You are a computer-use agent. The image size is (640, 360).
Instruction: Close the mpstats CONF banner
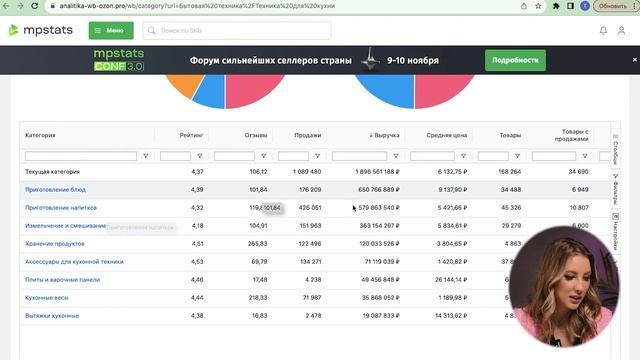point(635,60)
